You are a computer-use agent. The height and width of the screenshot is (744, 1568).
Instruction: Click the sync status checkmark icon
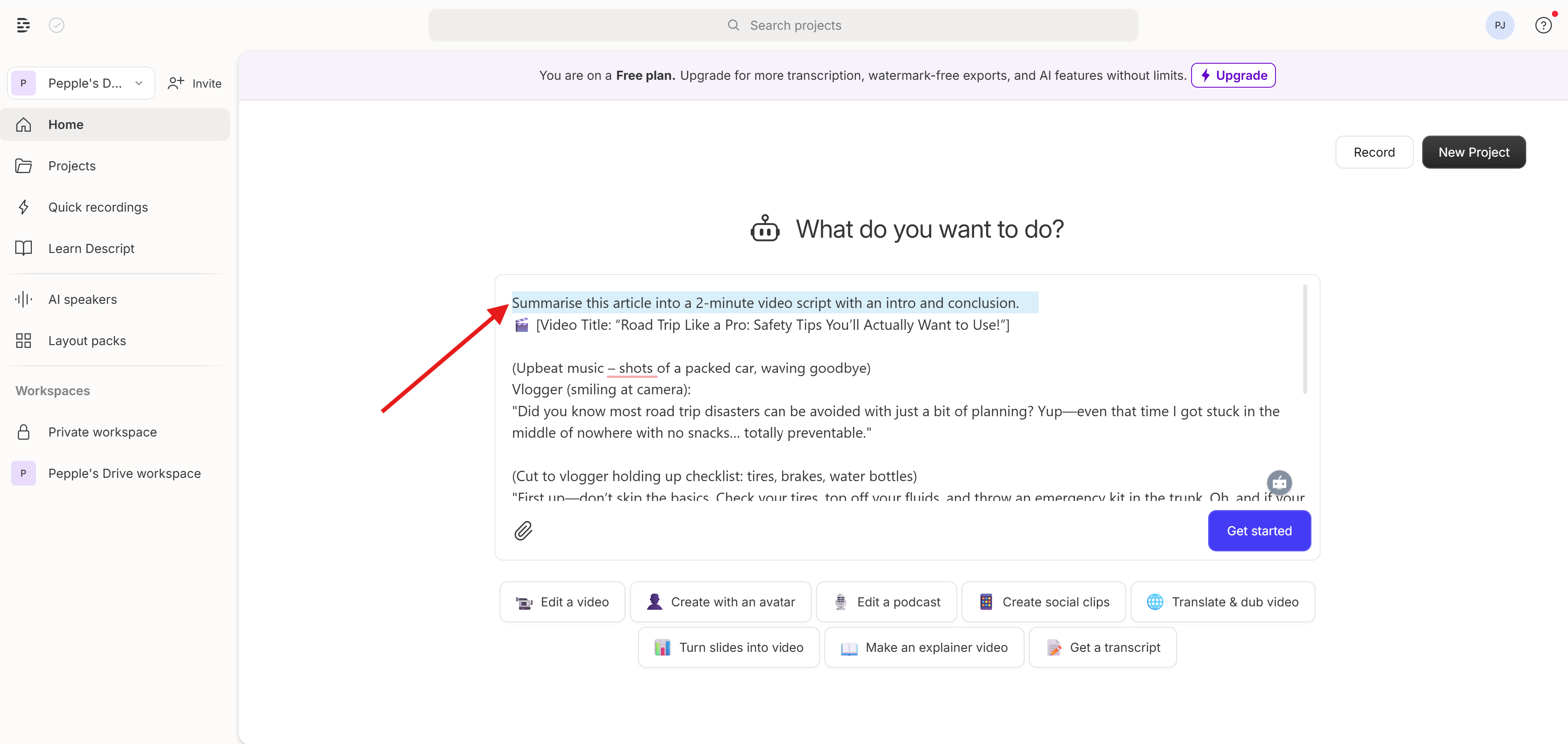(57, 26)
